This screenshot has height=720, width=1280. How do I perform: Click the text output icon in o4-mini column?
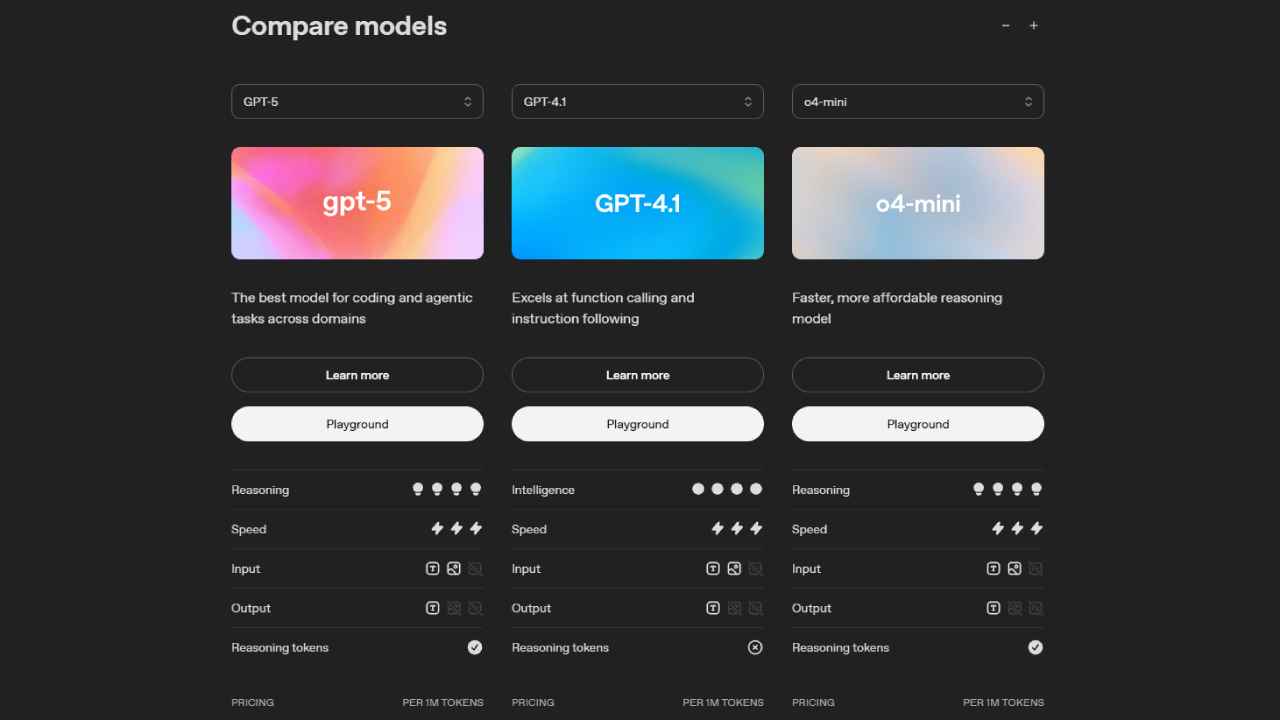coord(993,607)
